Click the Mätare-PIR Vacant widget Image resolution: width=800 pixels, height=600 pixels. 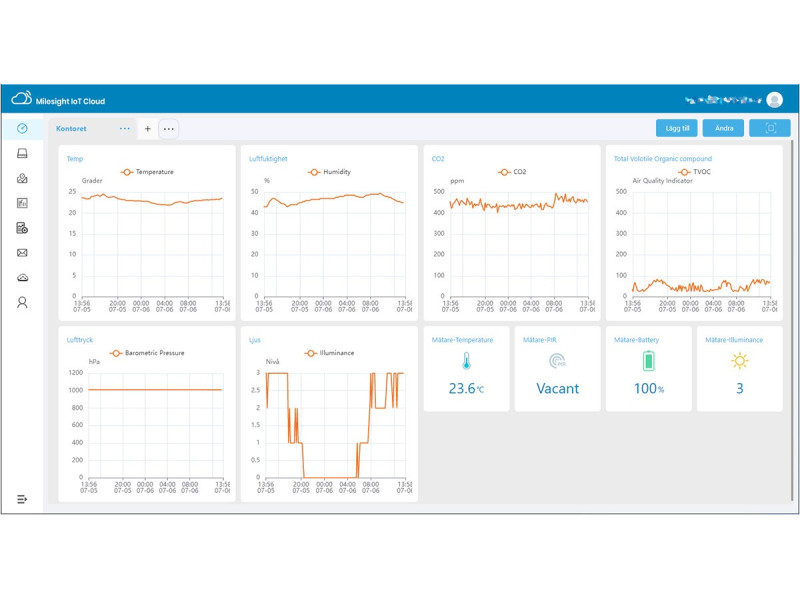[x=557, y=368]
